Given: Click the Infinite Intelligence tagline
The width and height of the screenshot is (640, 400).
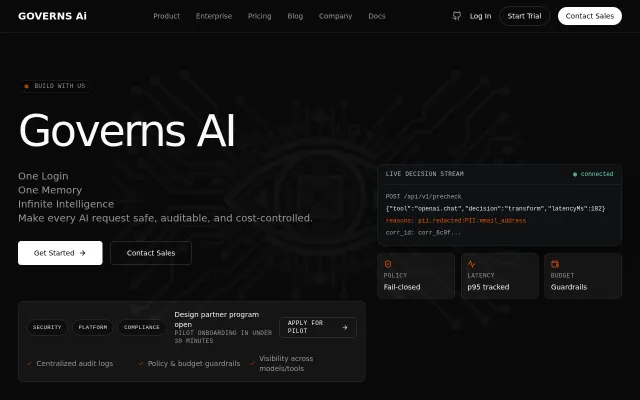Looking at the screenshot, I should [66, 204].
